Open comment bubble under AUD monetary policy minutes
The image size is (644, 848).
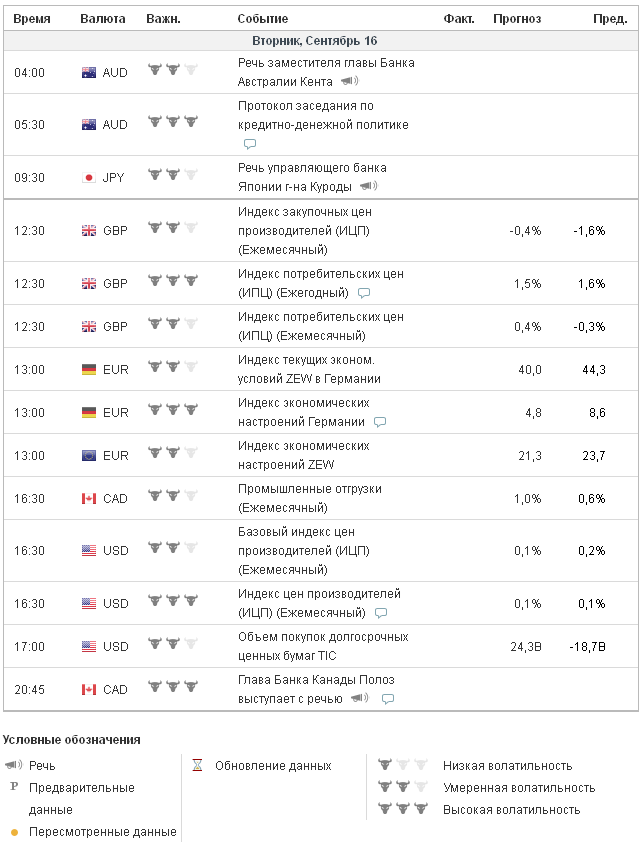(x=250, y=143)
